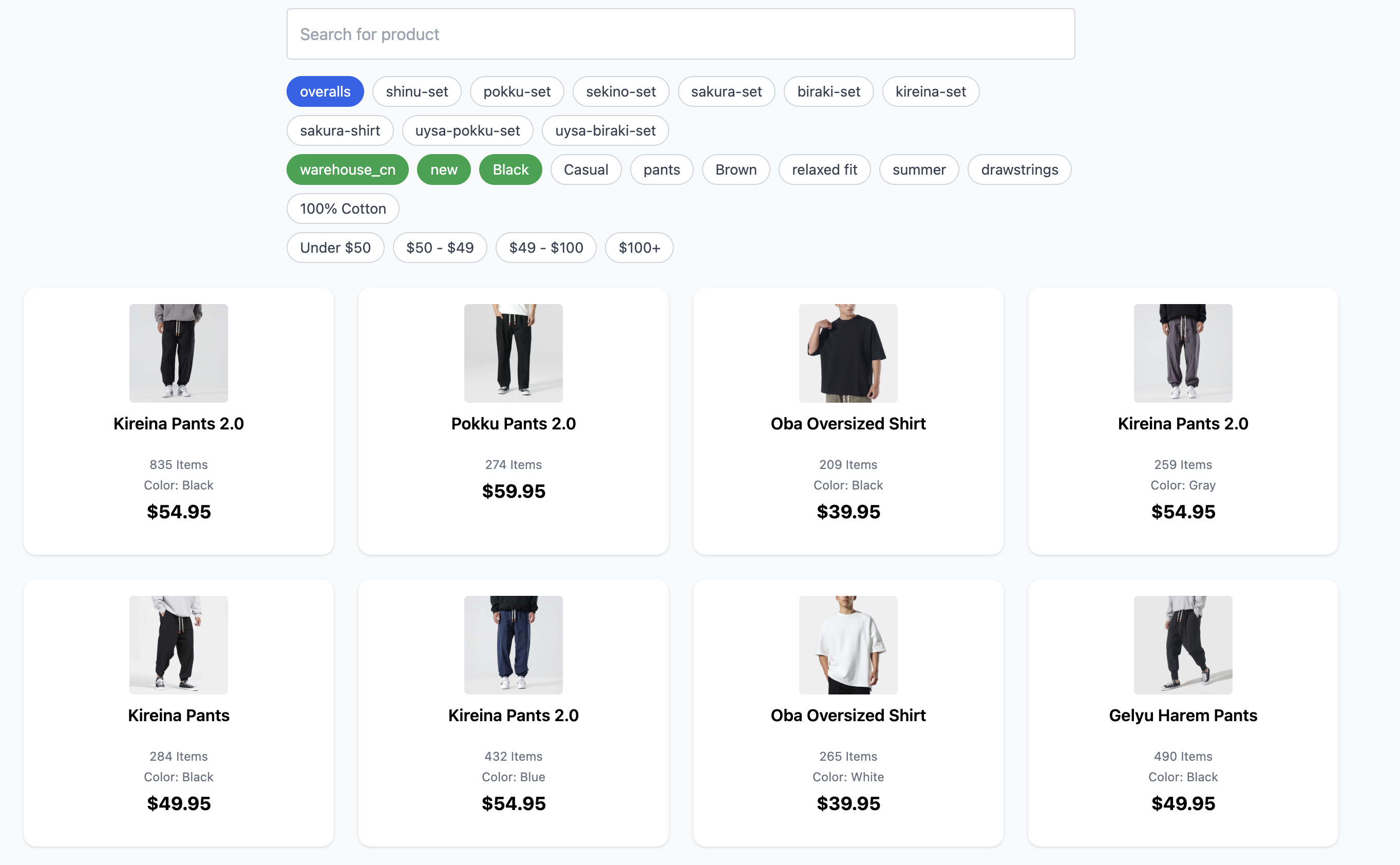Select the biraki-set collection chip

pyautogui.click(x=829, y=91)
